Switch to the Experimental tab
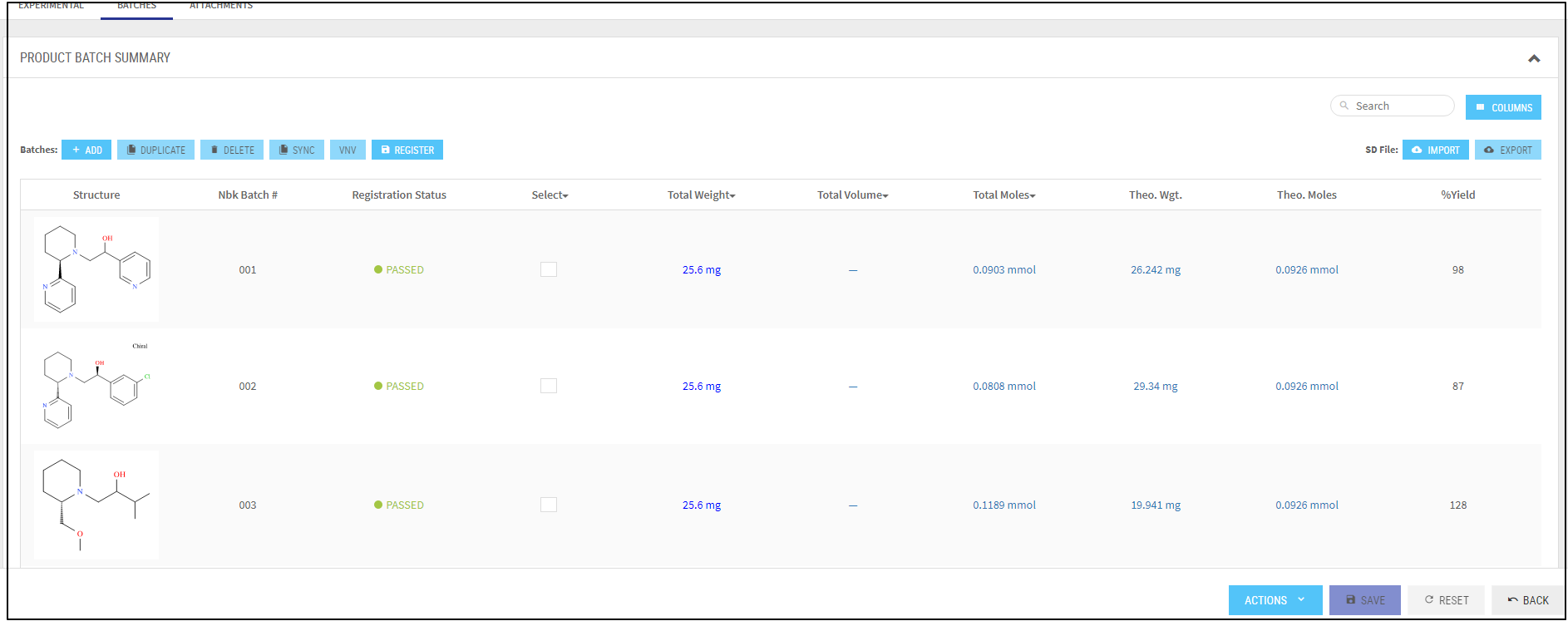Screen dimensions: 1568x621 [x=52, y=7]
